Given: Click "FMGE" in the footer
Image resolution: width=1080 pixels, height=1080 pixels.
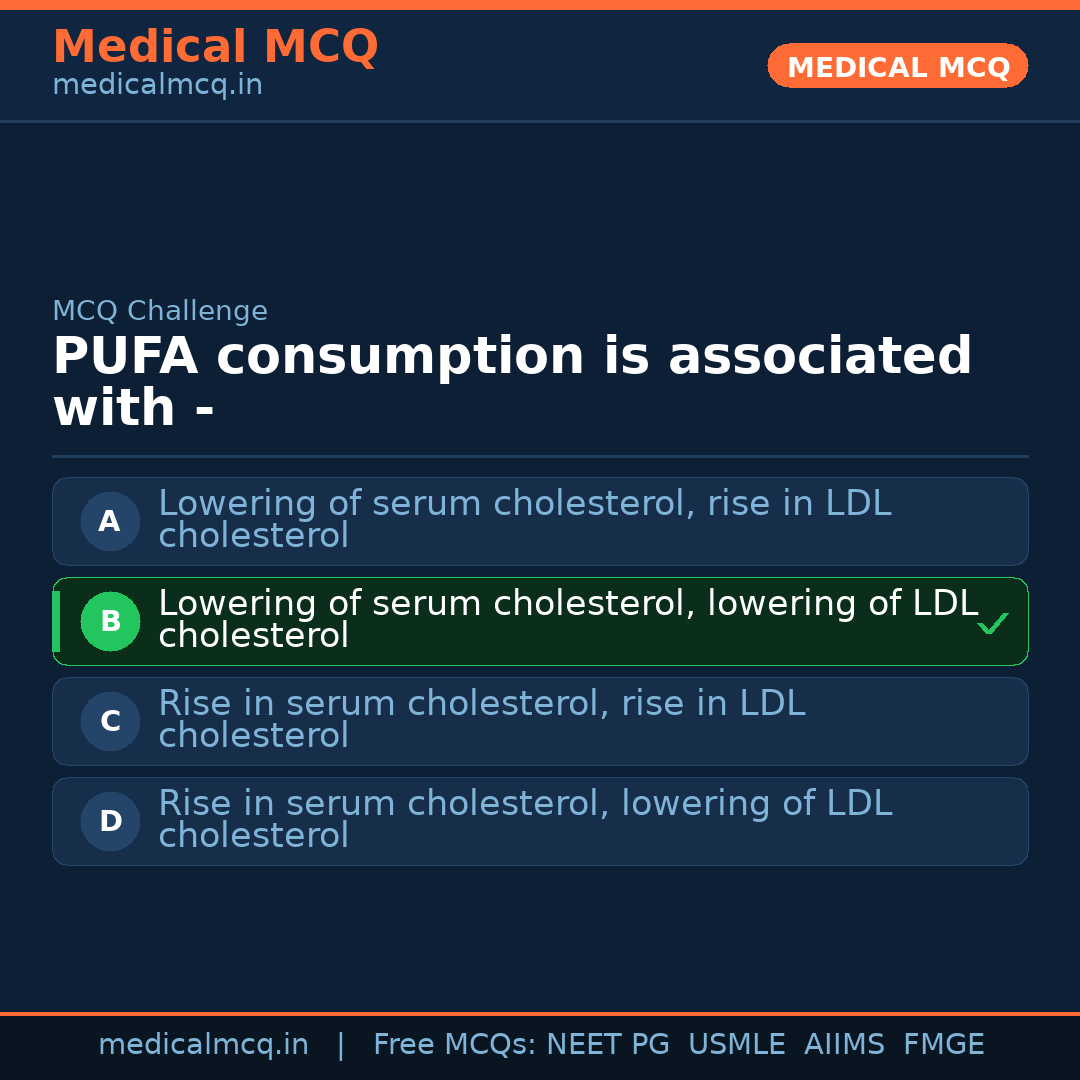Looking at the screenshot, I should pos(943,1045).
